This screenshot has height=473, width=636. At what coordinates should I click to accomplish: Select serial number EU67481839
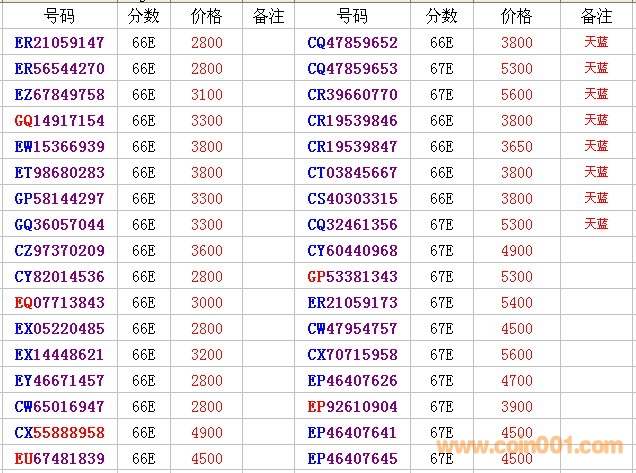60,459
